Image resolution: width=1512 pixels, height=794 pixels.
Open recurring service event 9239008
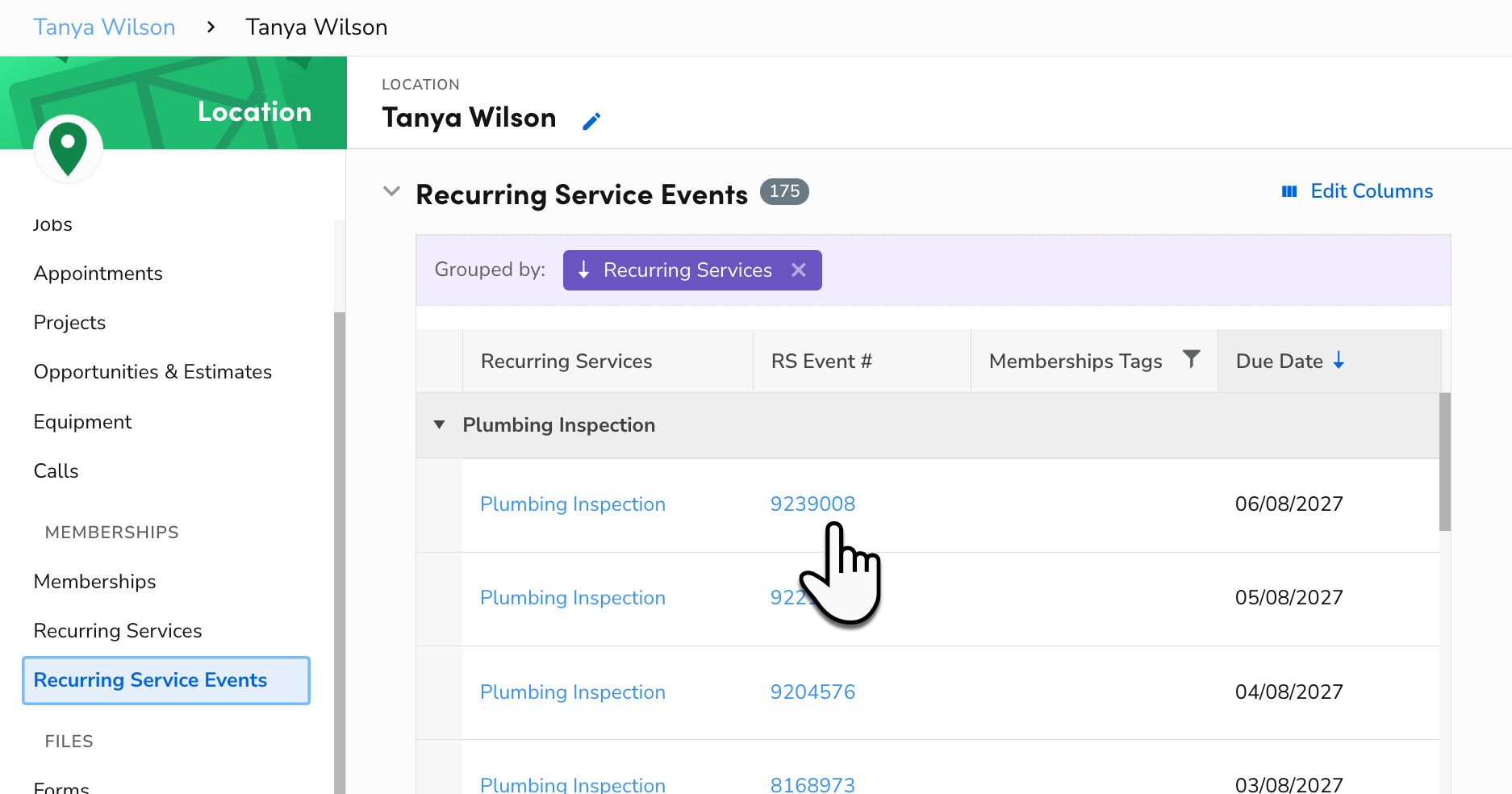(x=812, y=504)
